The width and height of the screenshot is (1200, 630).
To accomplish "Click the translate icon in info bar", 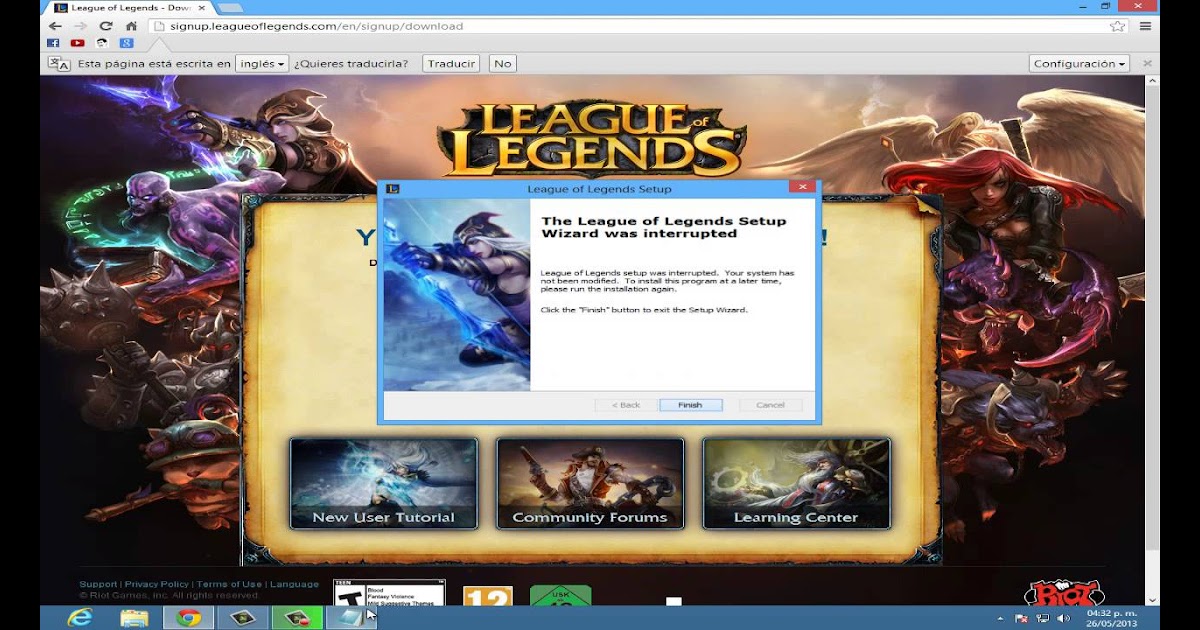I will point(60,63).
